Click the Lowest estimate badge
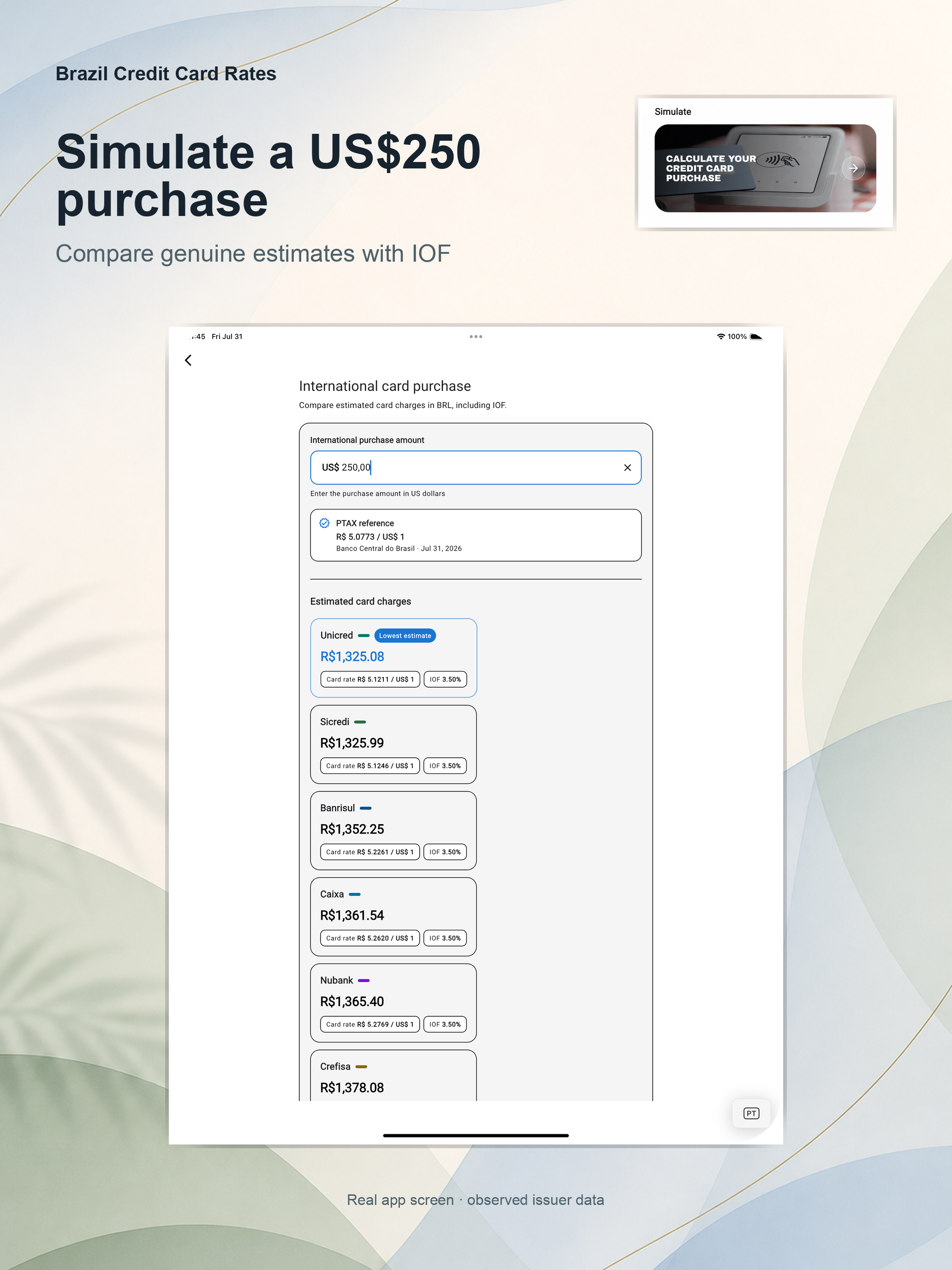Screen dimensions: 952x1270 coord(405,635)
